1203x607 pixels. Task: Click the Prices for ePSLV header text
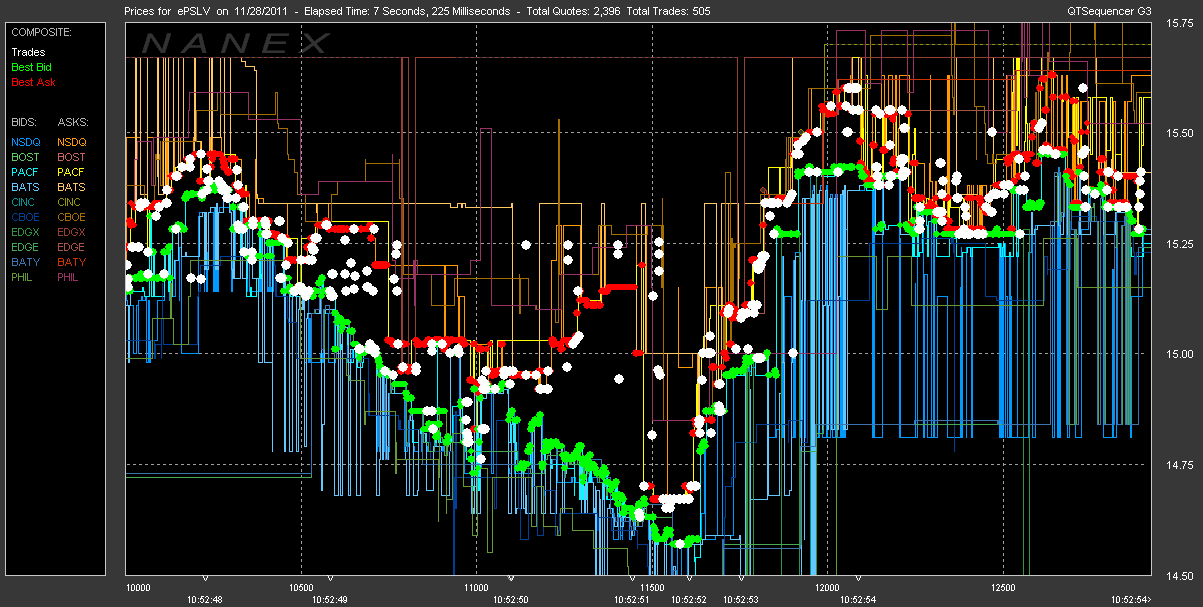click(169, 11)
